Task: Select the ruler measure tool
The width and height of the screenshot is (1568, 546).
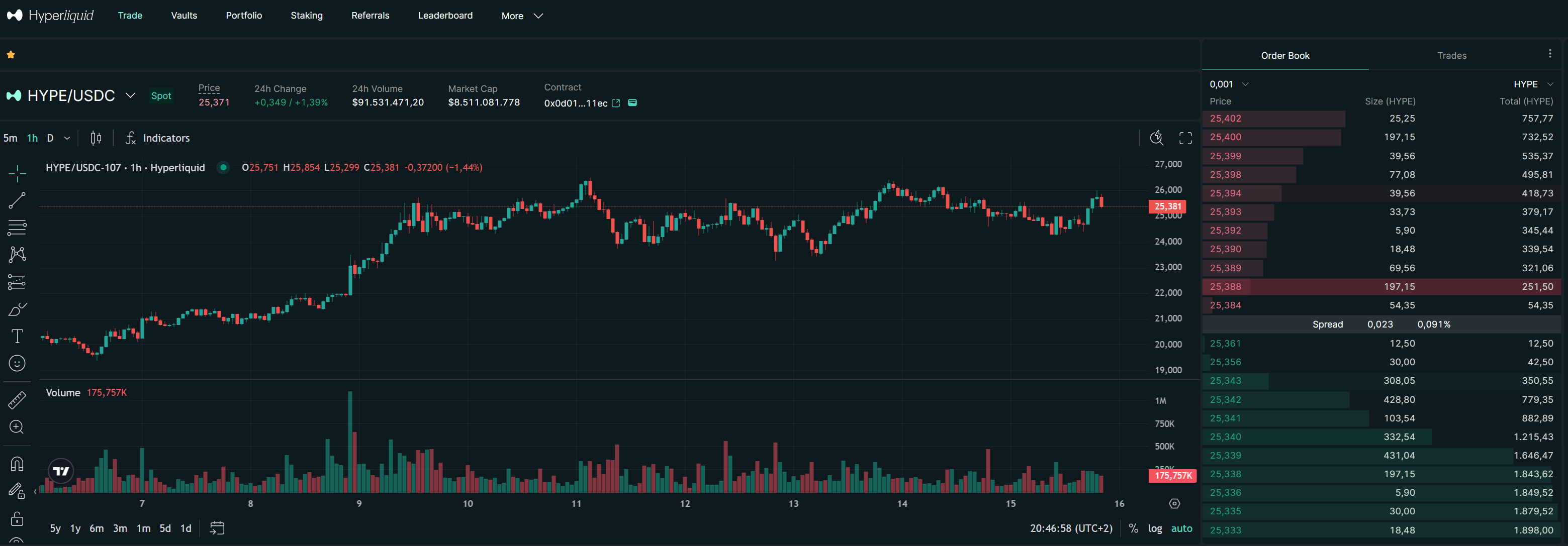Action: point(17,399)
